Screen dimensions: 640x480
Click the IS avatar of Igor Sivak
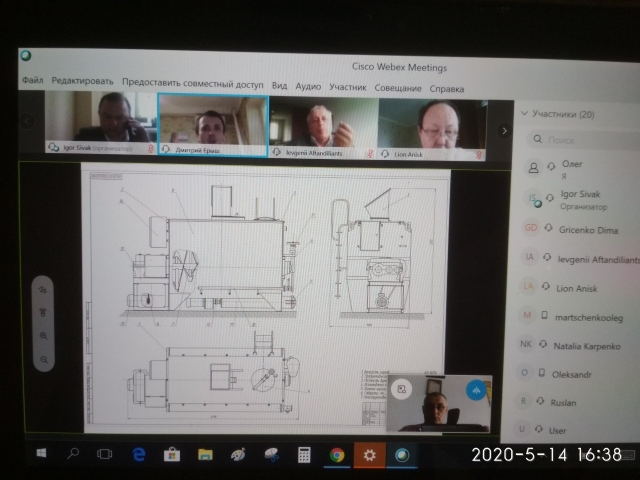coord(534,200)
